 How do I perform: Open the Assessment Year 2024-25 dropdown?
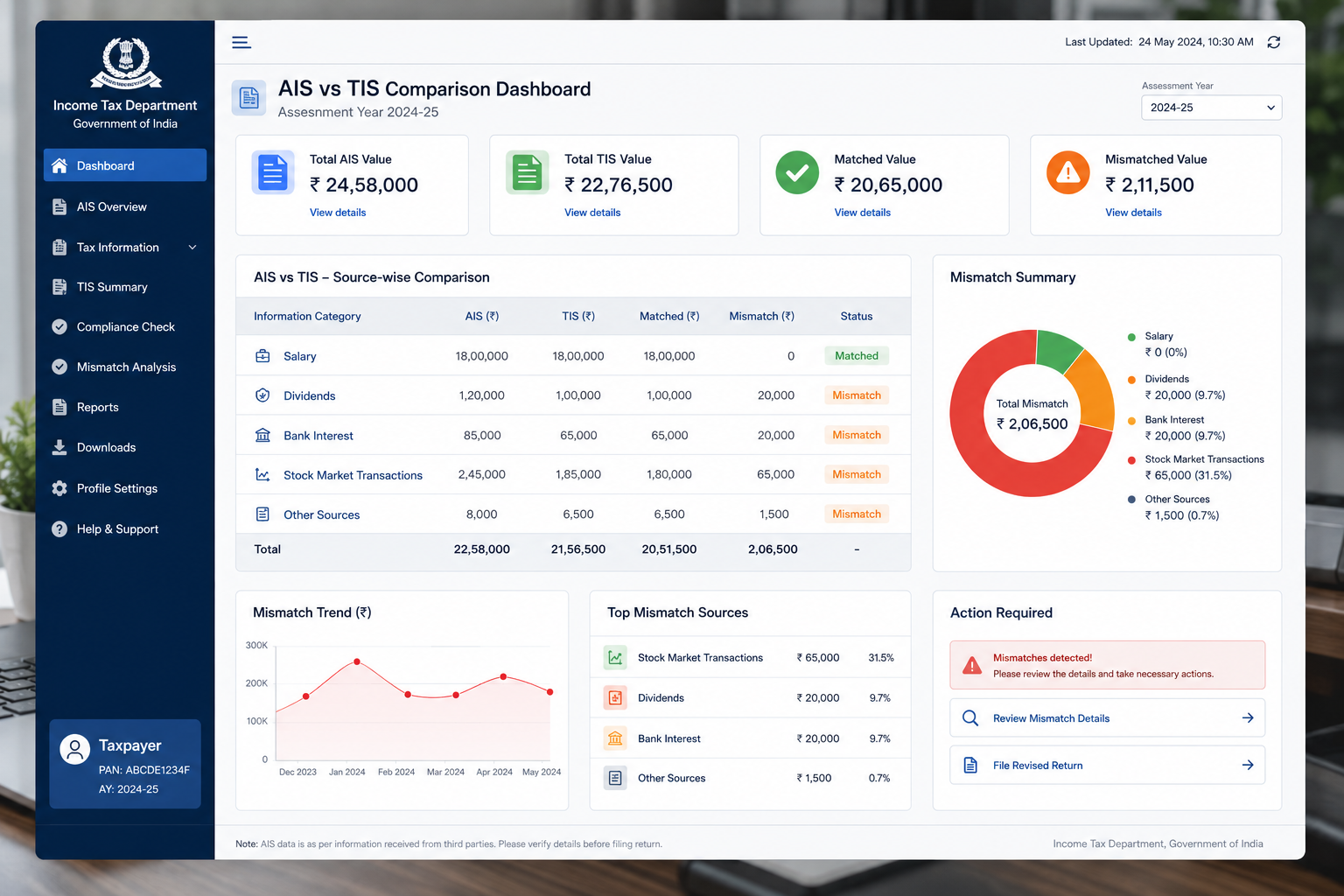click(x=1212, y=108)
